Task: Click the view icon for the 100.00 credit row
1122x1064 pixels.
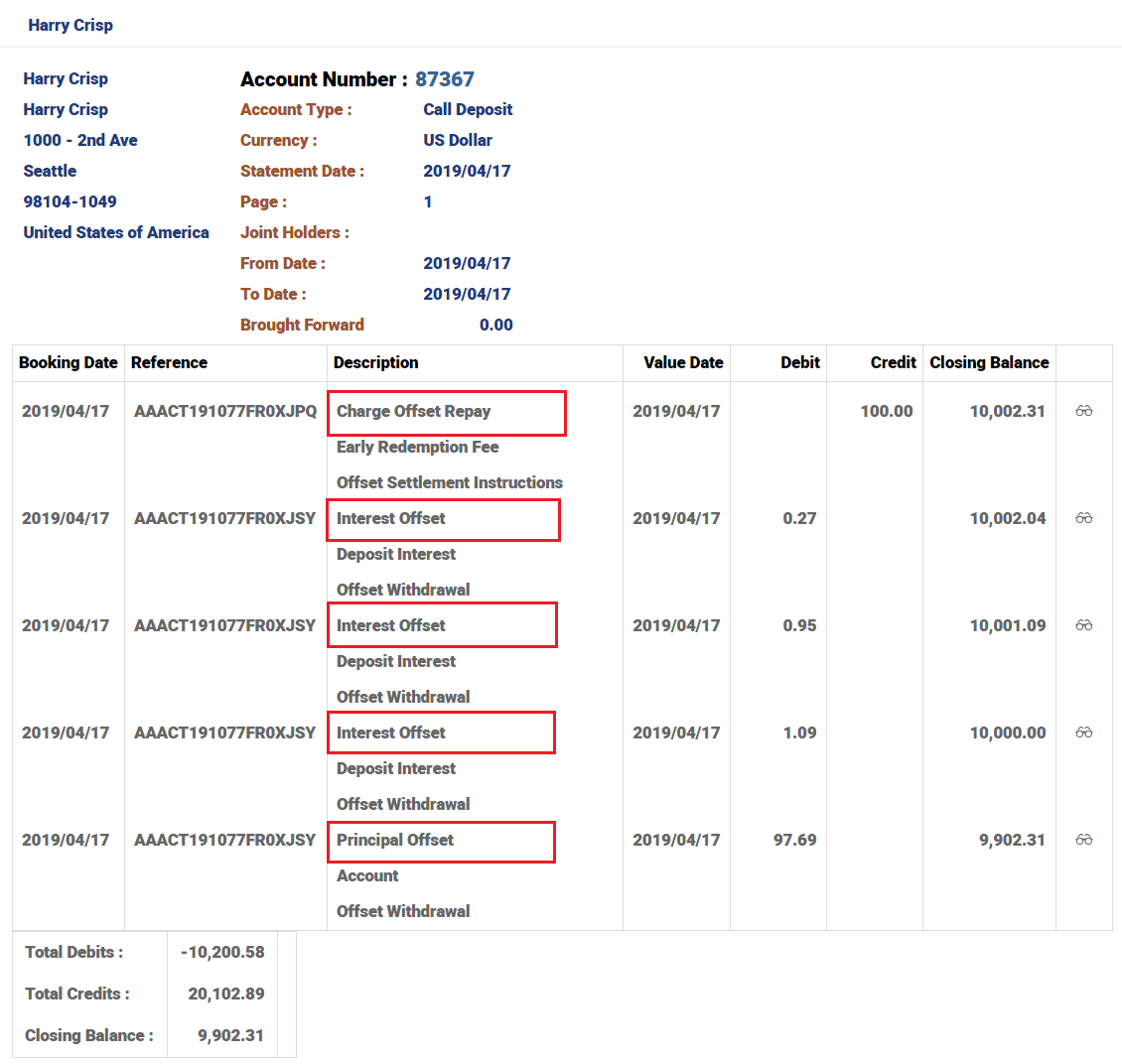Action: coord(1083,411)
